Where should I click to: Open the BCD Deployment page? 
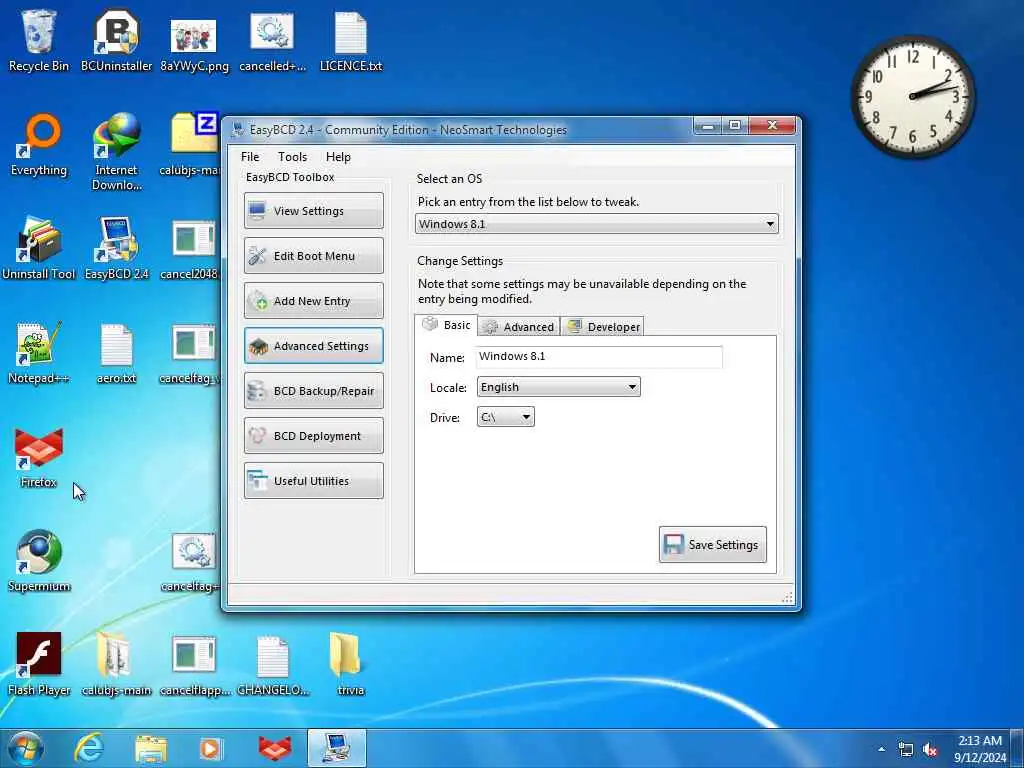point(313,436)
